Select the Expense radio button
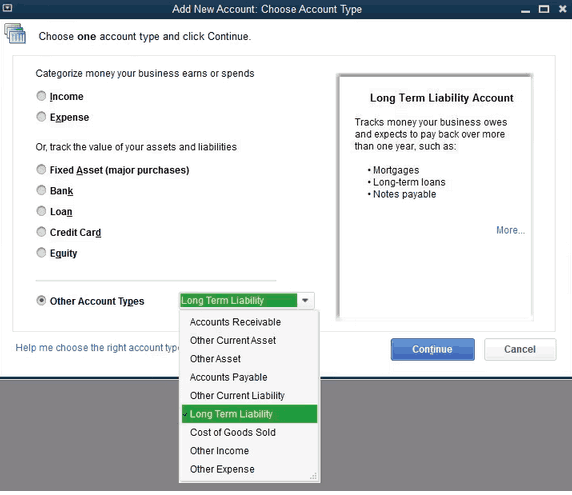Image resolution: width=572 pixels, height=495 pixels. (x=41, y=117)
